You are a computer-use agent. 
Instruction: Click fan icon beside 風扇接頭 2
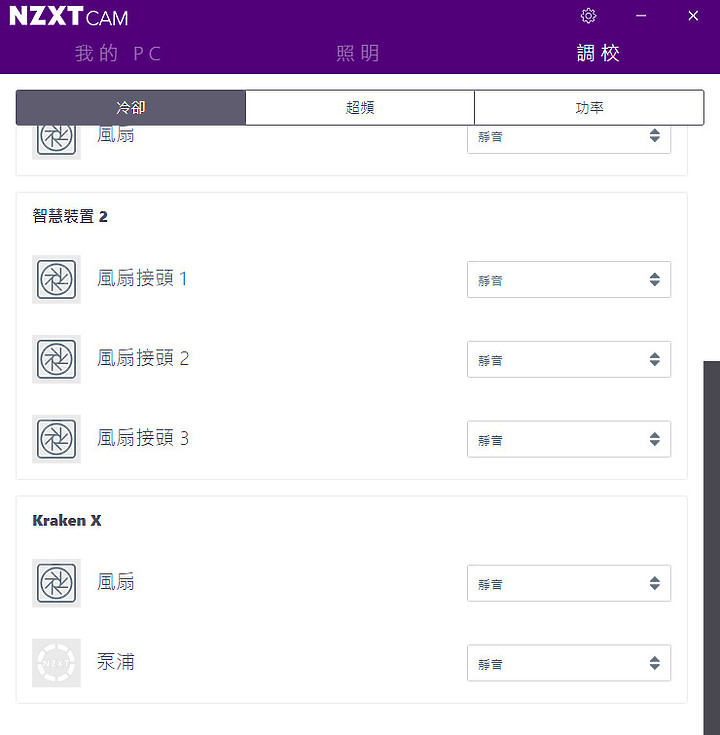(56, 359)
